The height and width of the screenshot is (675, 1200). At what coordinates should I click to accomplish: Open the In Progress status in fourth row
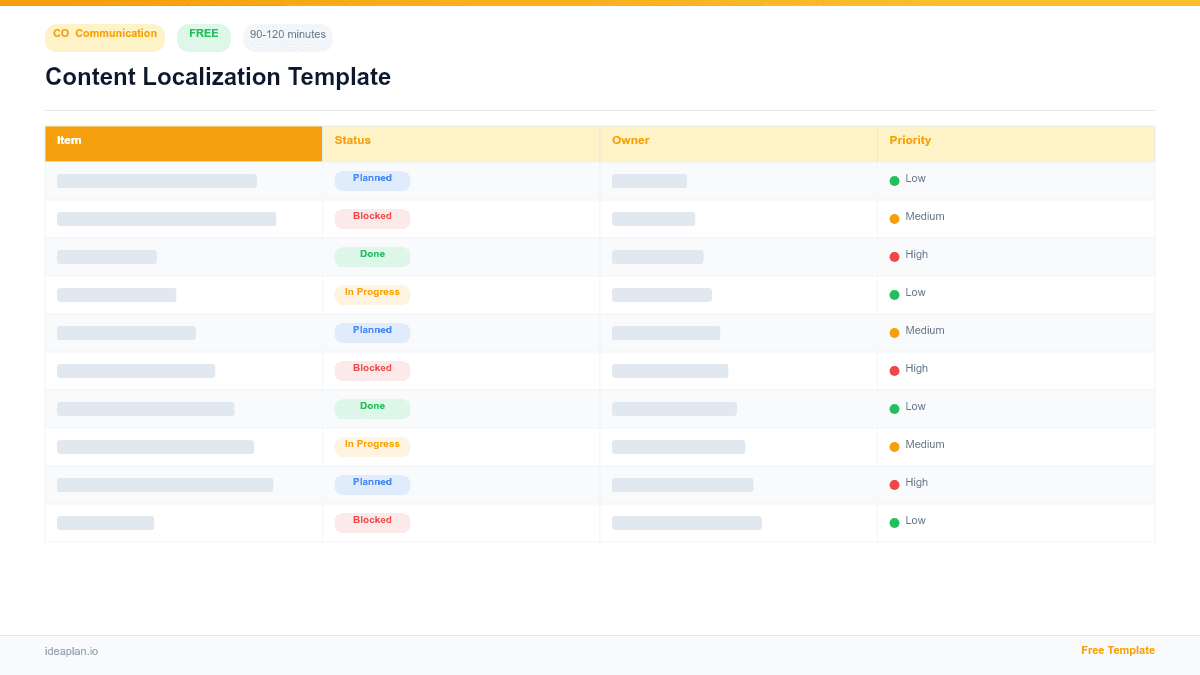coord(372,293)
